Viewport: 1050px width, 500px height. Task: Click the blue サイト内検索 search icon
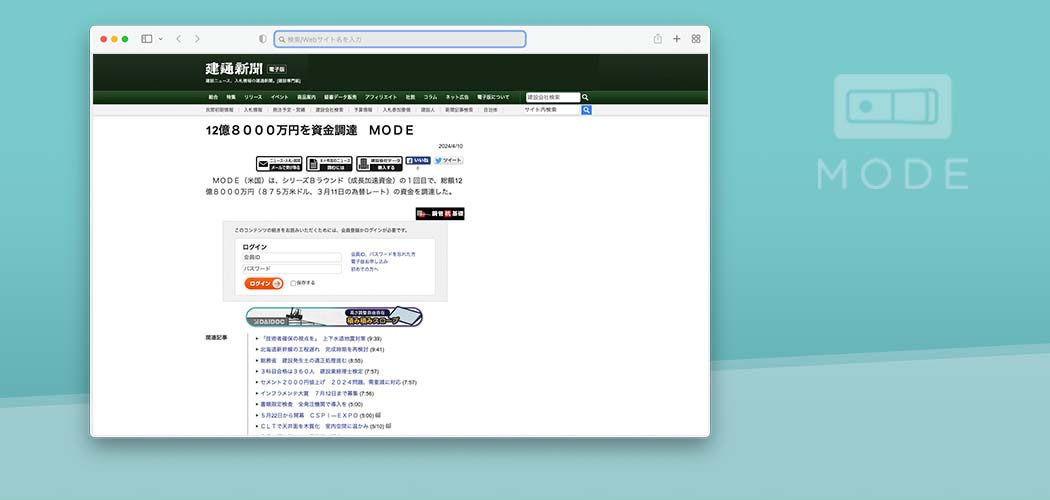click(x=587, y=110)
